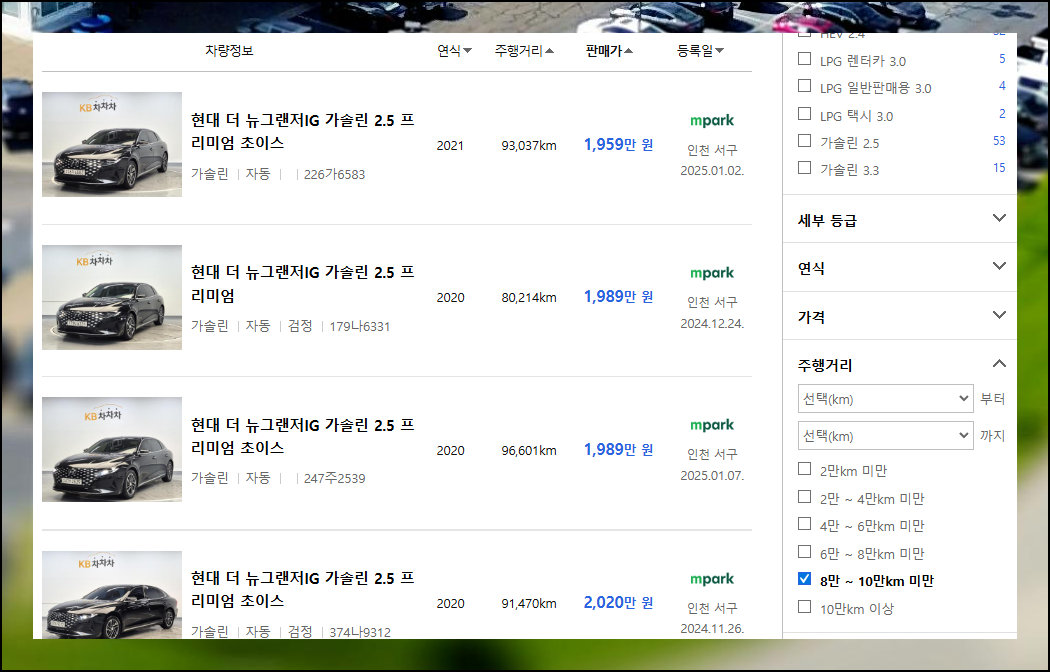Viewport: 1050px width, 672px height.
Task: Click the plate number 179나6331
Action: tap(360, 327)
